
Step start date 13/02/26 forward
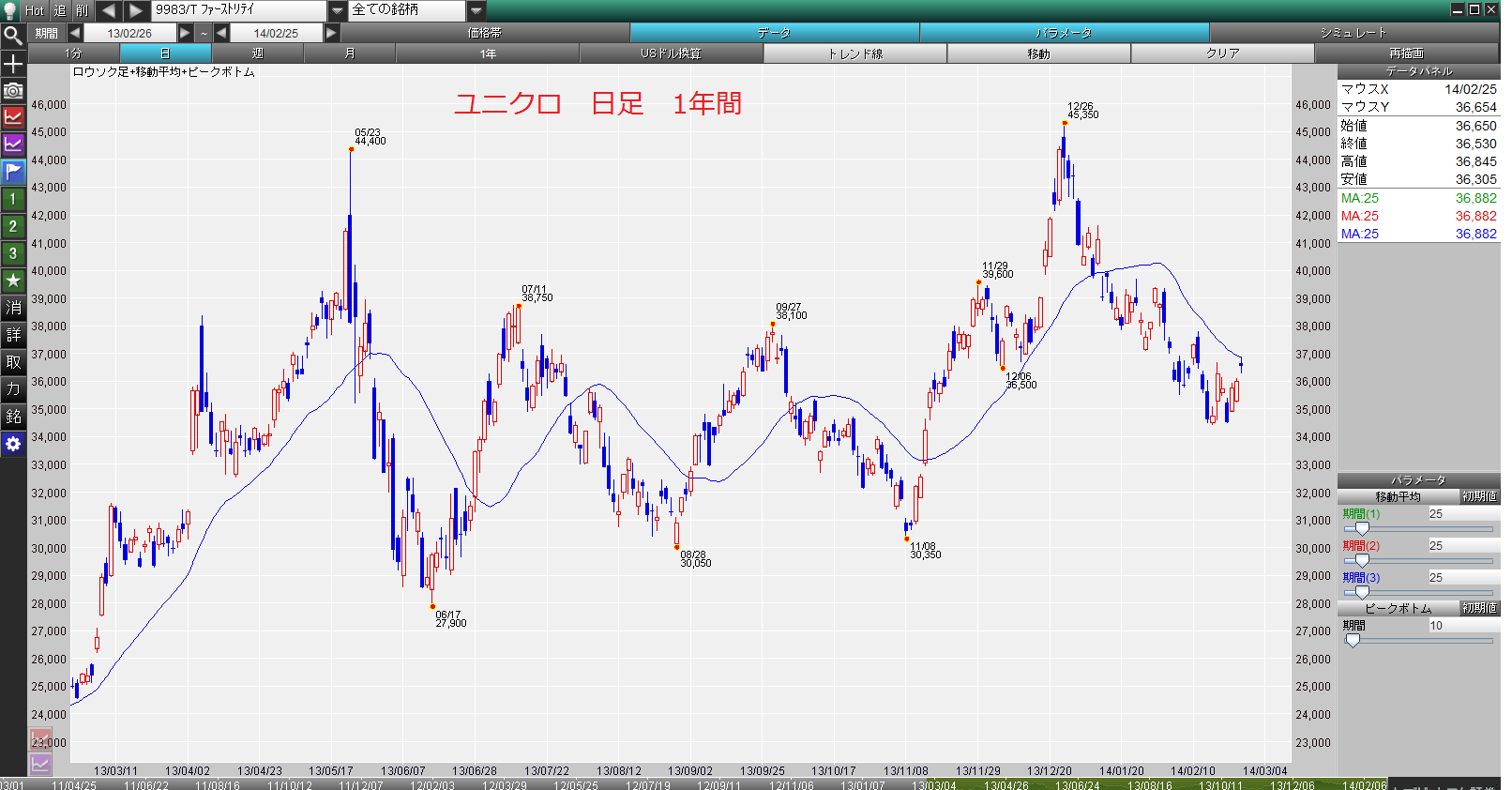[x=185, y=33]
